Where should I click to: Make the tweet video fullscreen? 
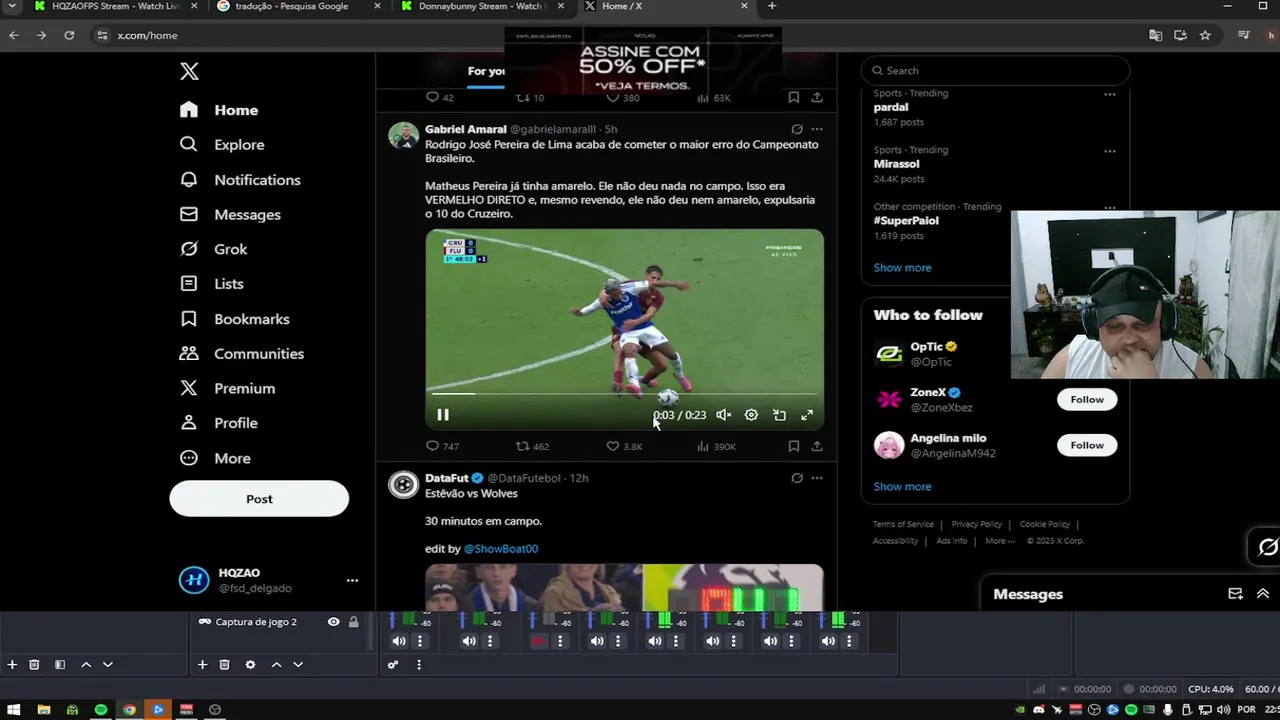(807, 415)
